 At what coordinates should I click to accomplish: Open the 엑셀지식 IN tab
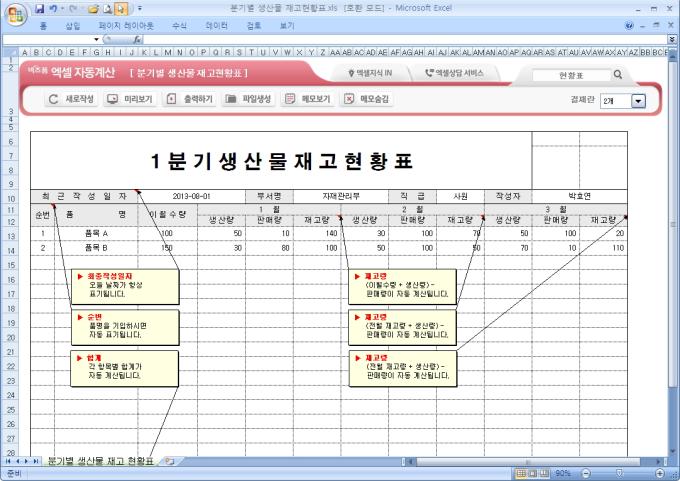click(370, 73)
